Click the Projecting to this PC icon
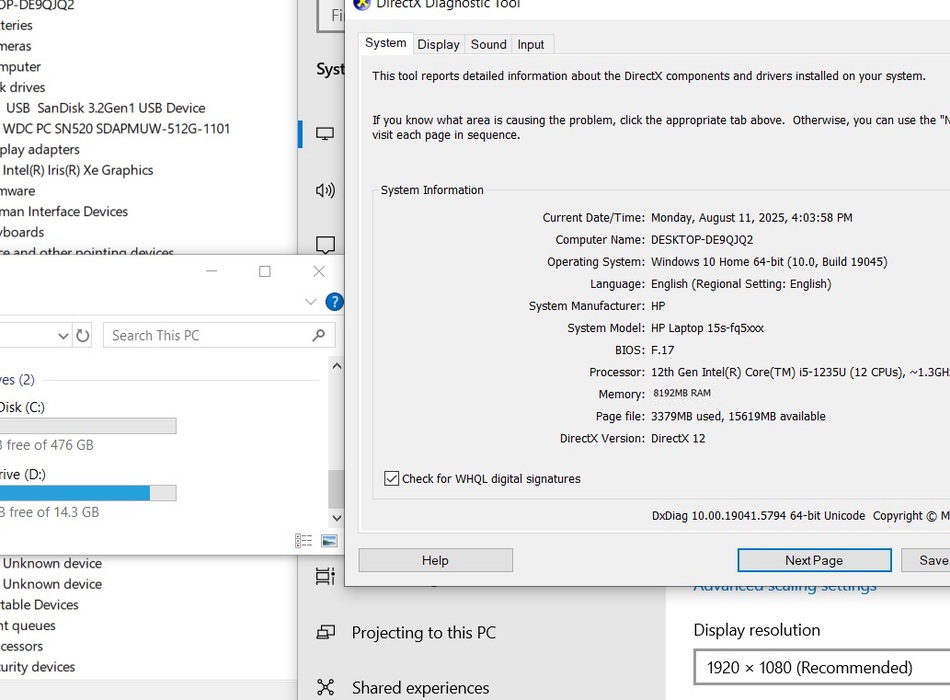Screen dimensions: 950x700 pyautogui.click(x=325, y=633)
